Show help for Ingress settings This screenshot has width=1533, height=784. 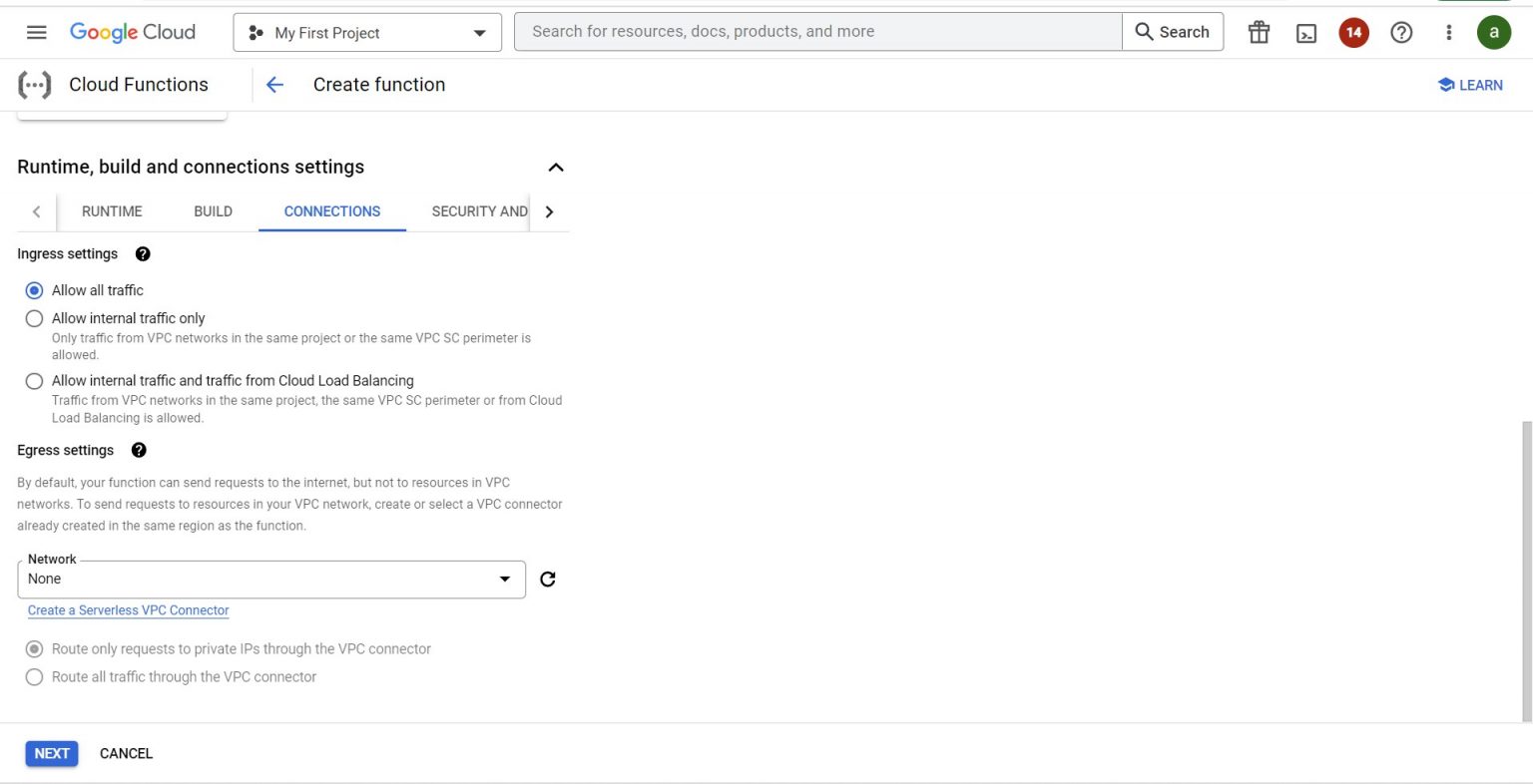(143, 253)
